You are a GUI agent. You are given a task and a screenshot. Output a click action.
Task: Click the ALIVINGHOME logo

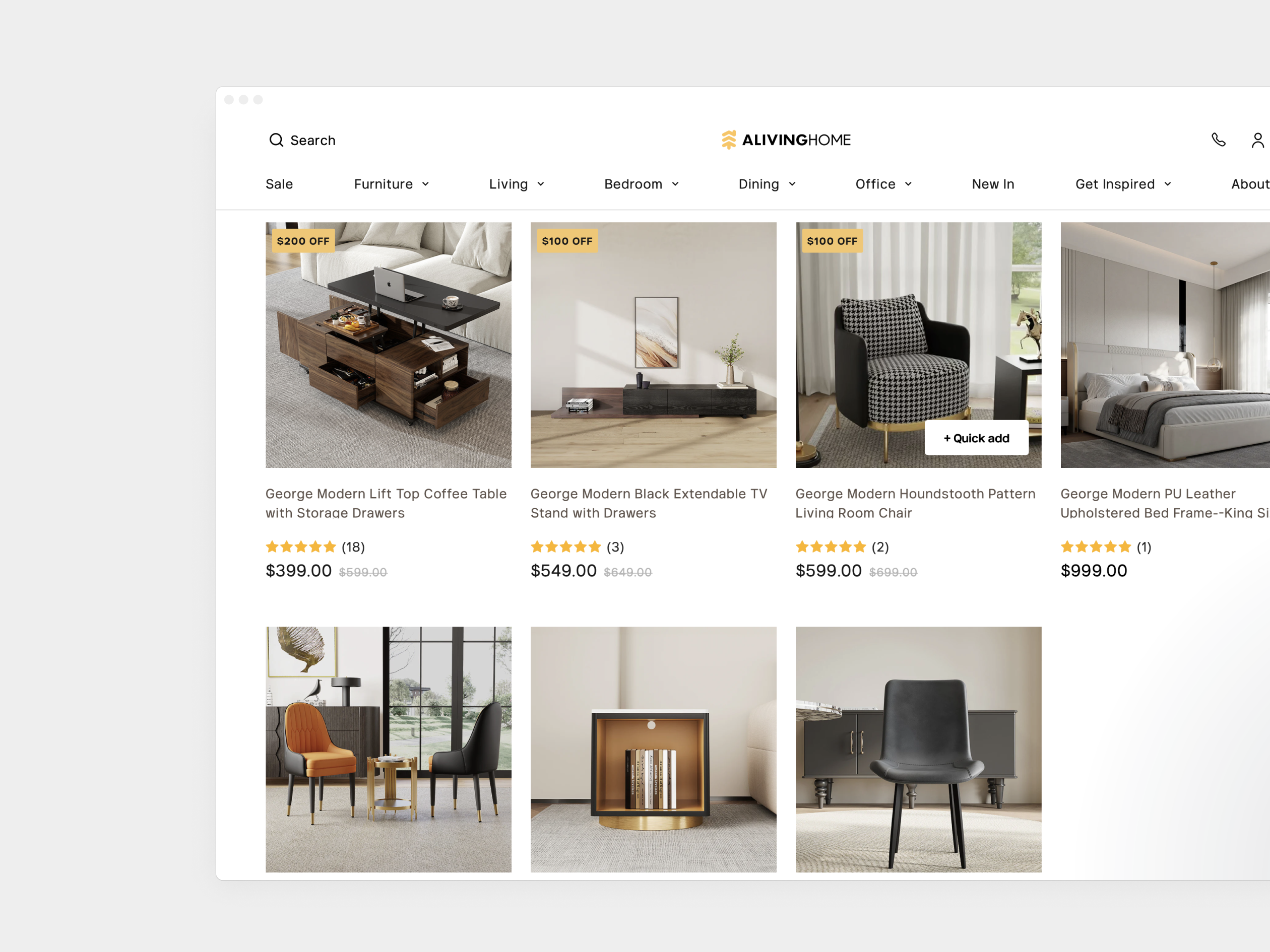tap(786, 140)
